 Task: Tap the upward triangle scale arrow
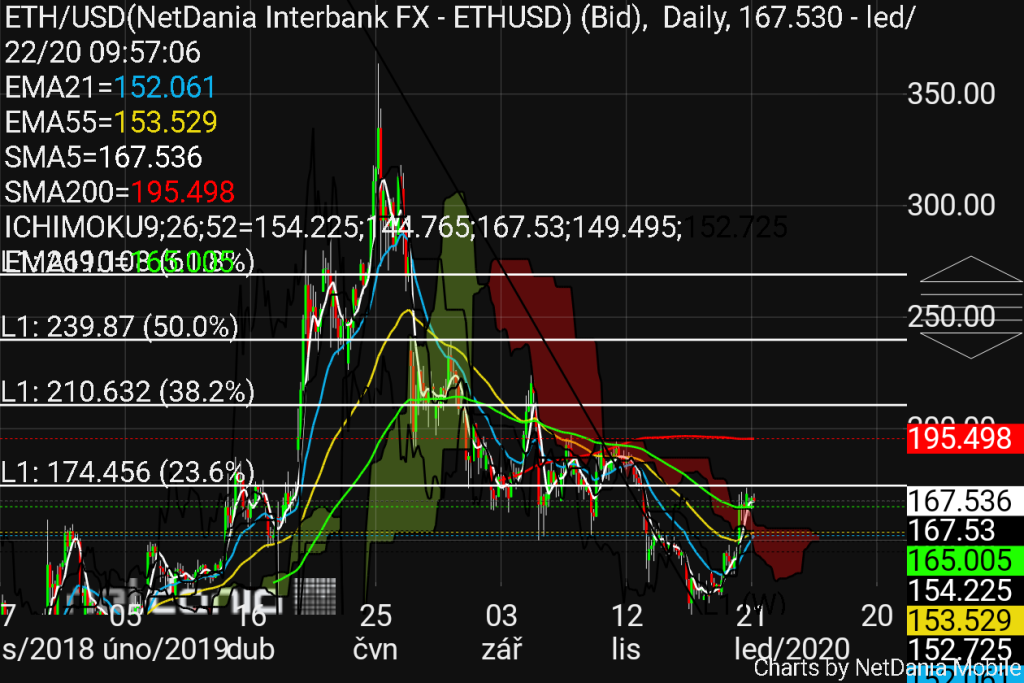coord(970,269)
